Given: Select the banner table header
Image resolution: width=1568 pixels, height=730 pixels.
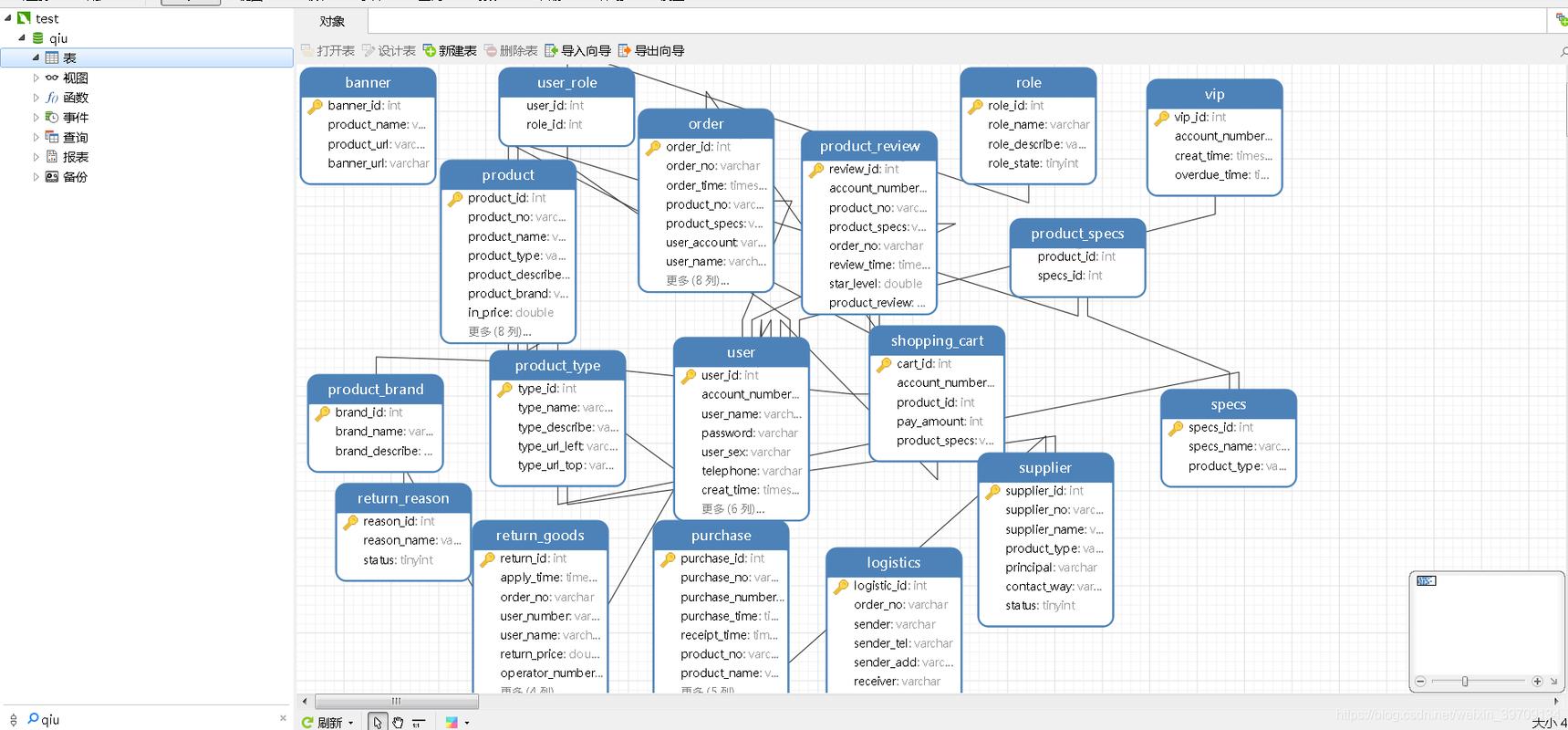Looking at the screenshot, I should click(x=368, y=82).
